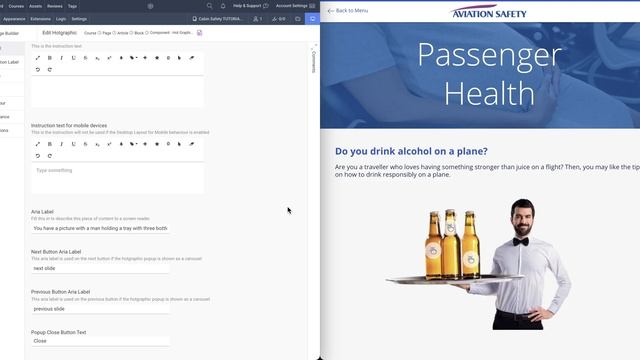The width and height of the screenshot is (640, 360).
Task: Edit the Aria Label input field
Action: point(100,228)
